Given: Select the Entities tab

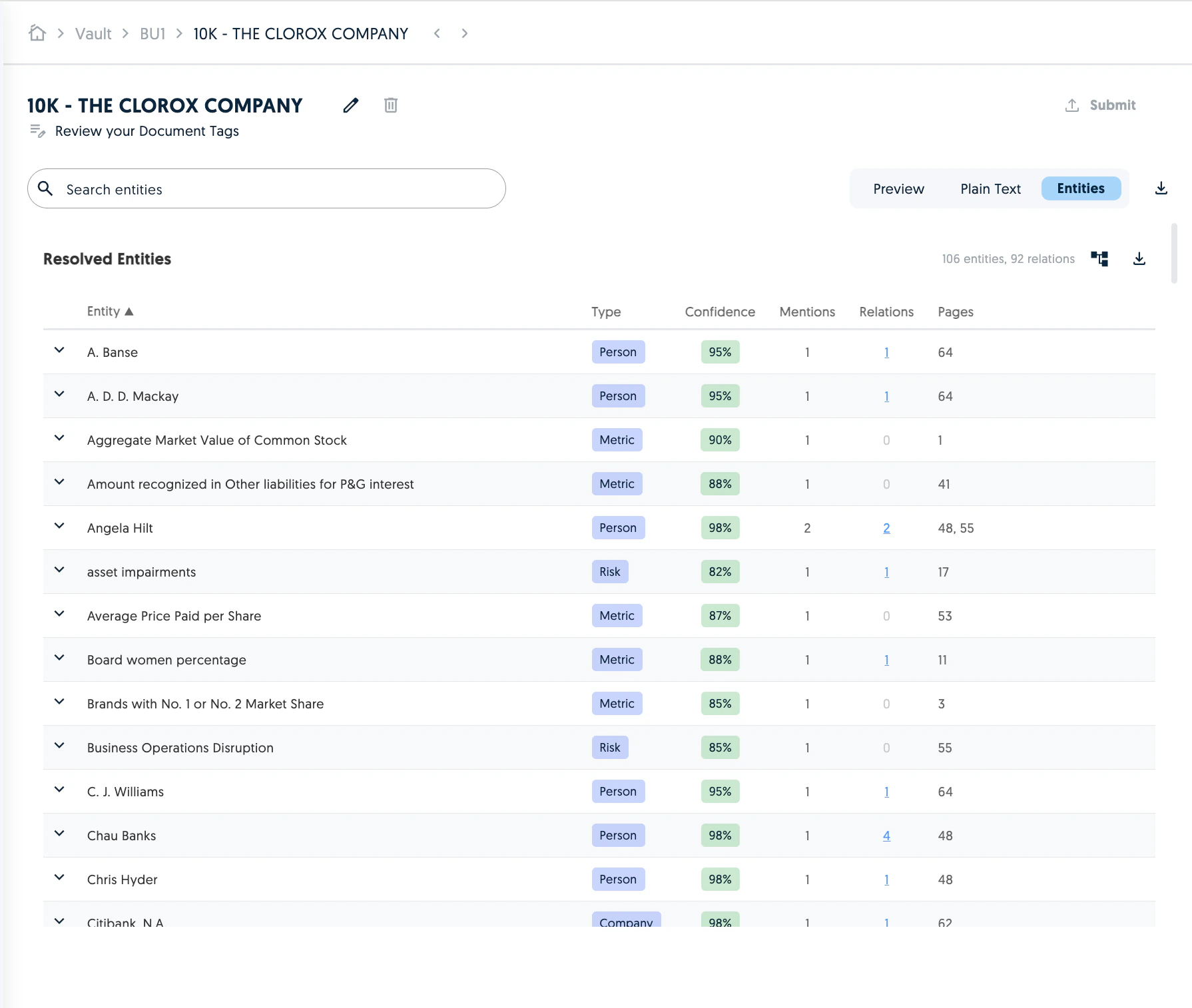Looking at the screenshot, I should click(1081, 188).
